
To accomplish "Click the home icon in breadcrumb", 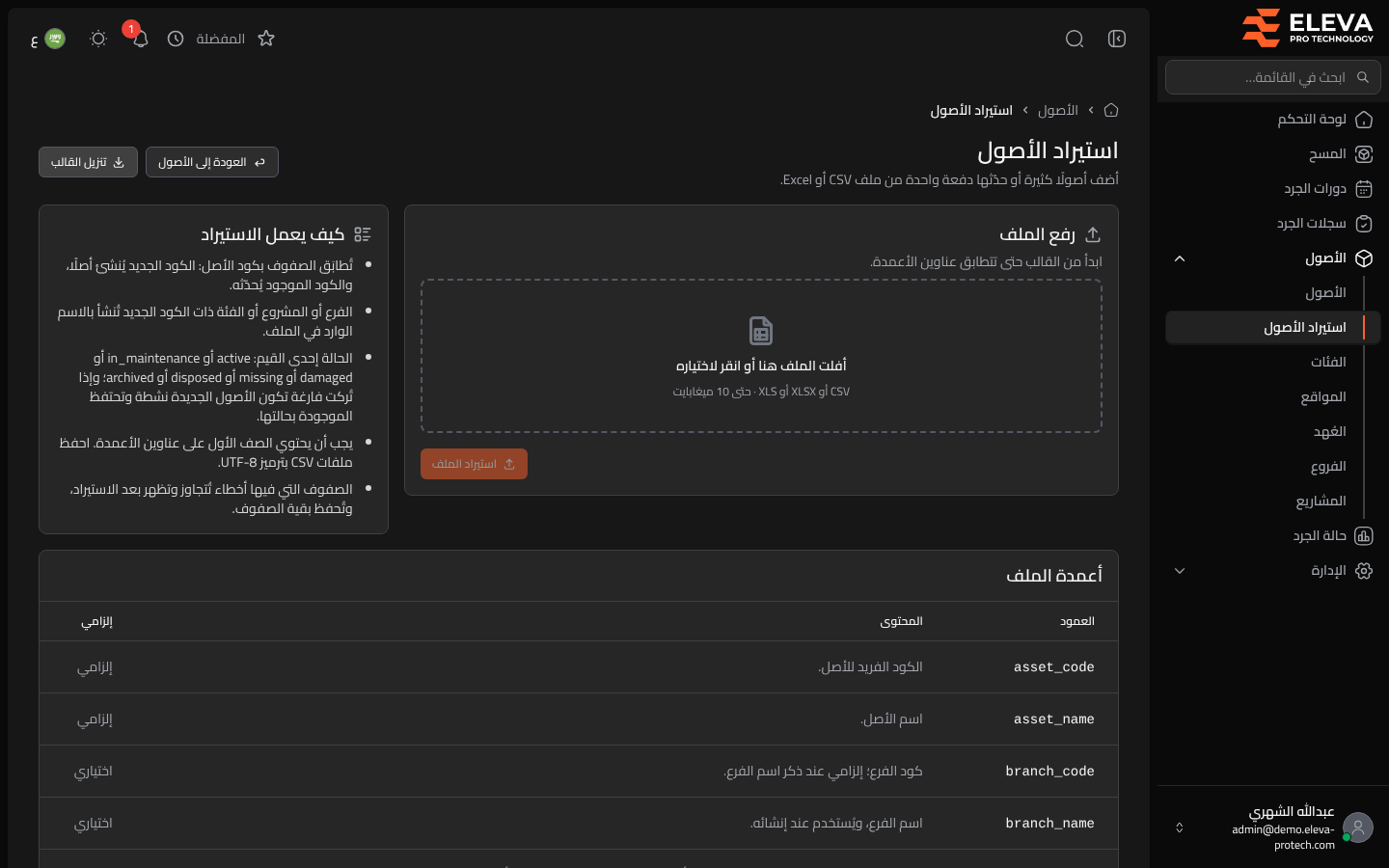I will (x=1111, y=110).
